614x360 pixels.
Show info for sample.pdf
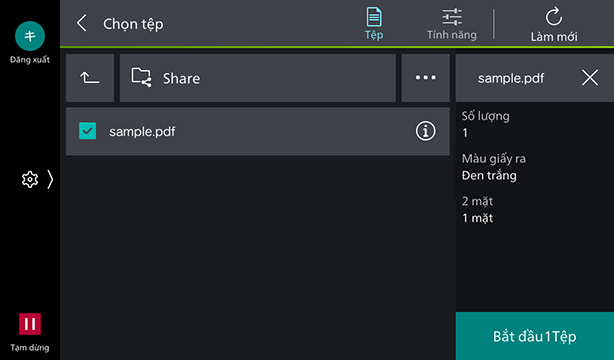coord(425,131)
